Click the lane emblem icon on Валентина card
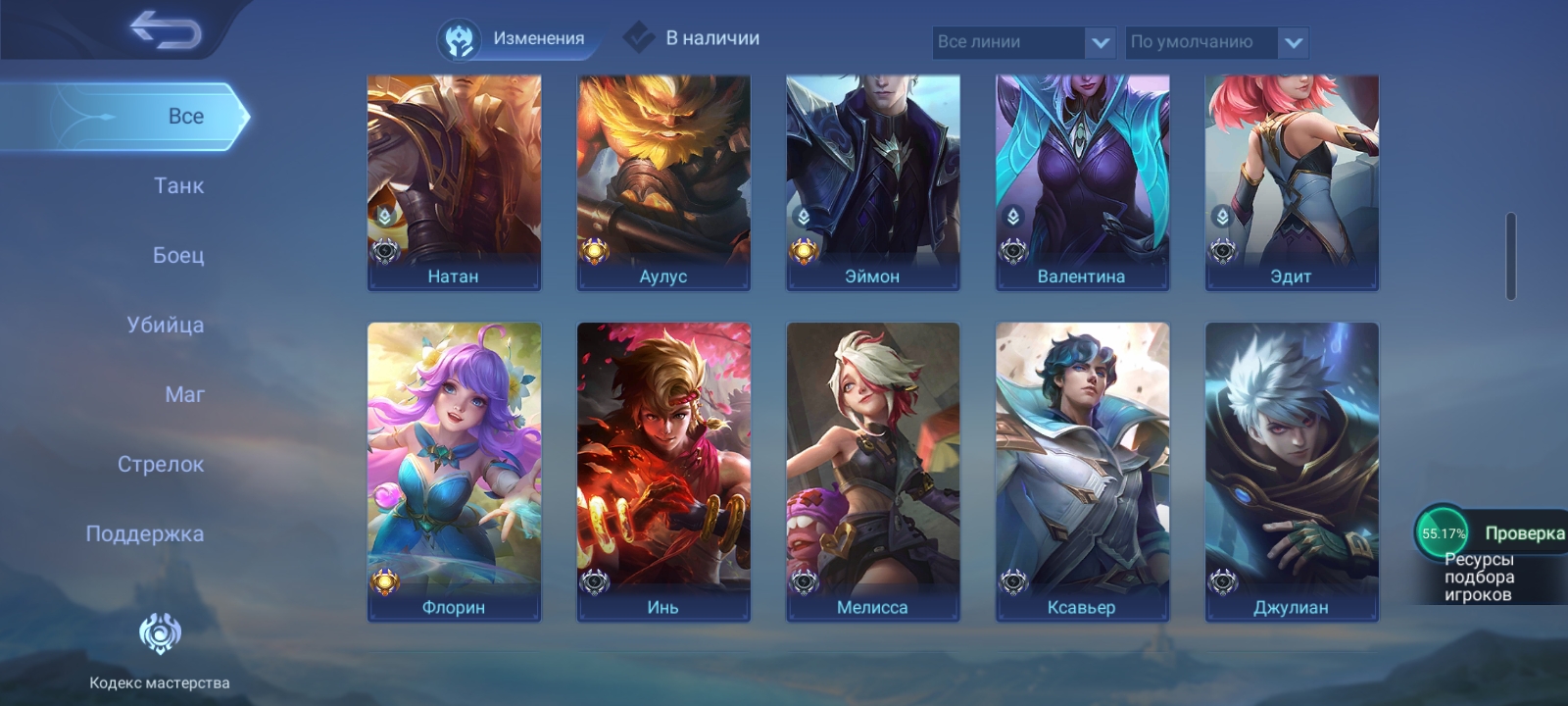Screen dimensions: 1568x706 point(1013,217)
